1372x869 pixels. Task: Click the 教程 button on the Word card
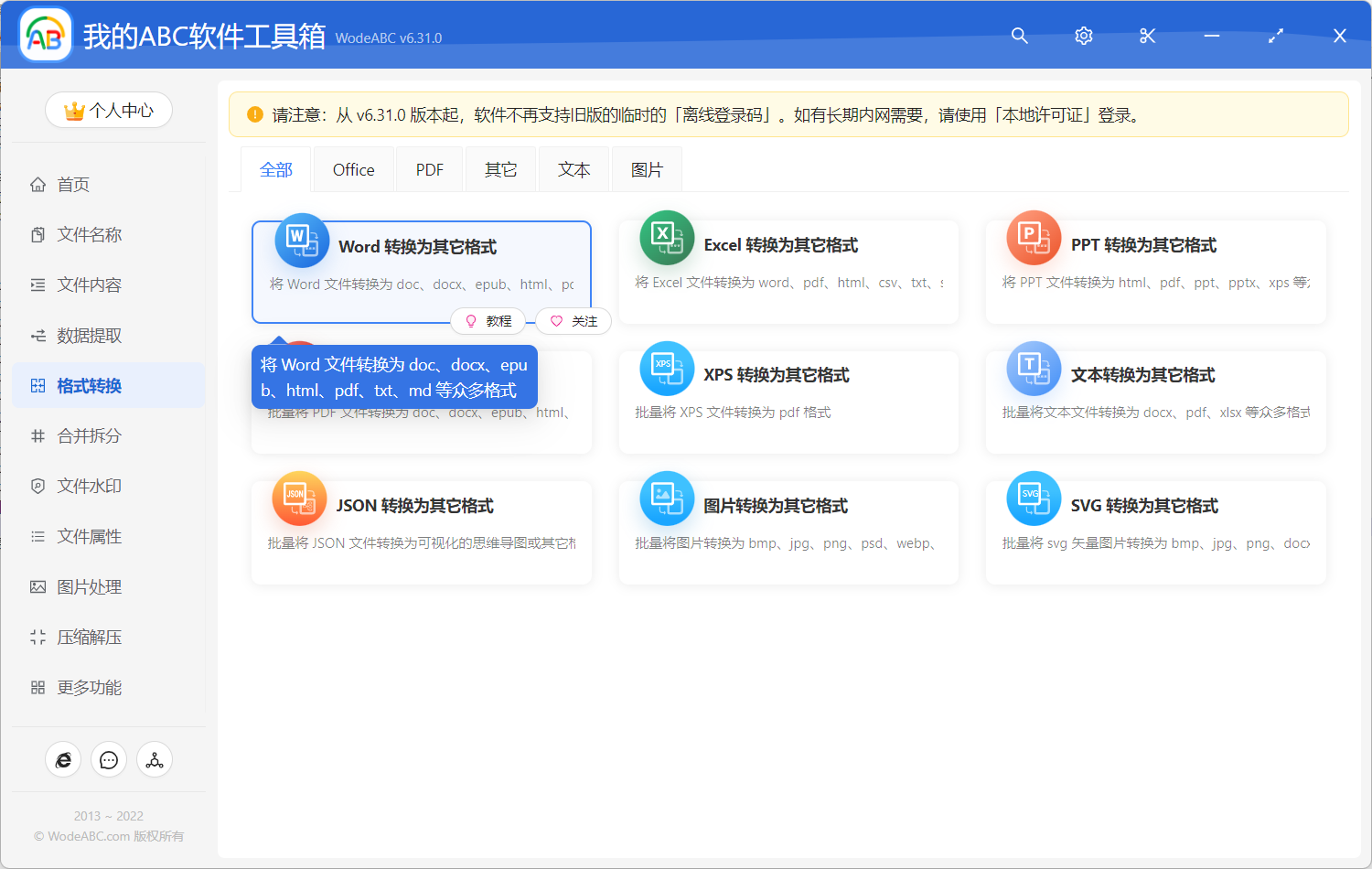pyautogui.click(x=488, y=321)
